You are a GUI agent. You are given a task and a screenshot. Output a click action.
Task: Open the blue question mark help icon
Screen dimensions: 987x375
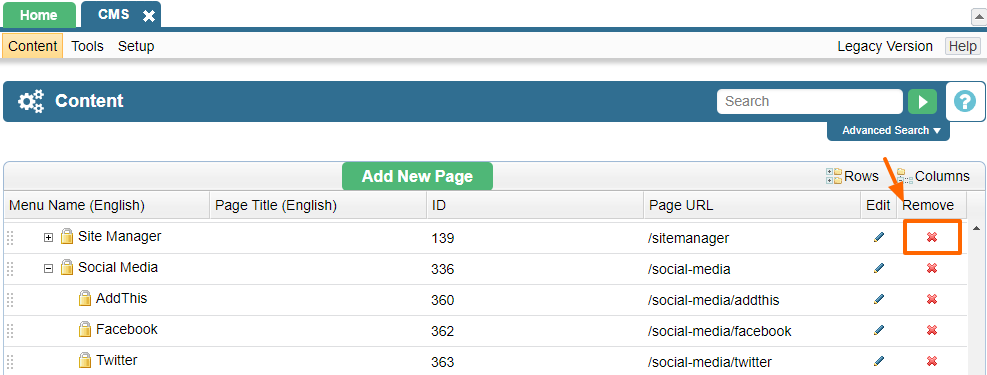pyautogui.click(x=965, y=101)
